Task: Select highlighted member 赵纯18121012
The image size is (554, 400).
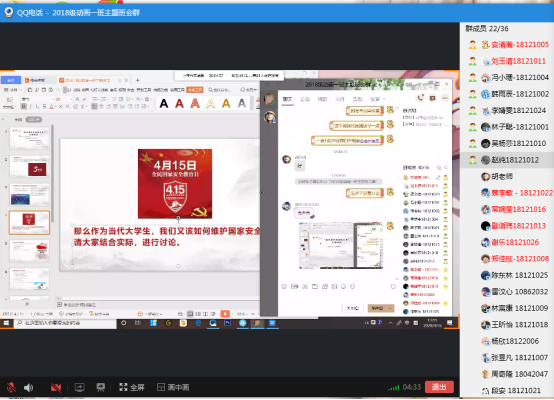Action: click(507, 160)
